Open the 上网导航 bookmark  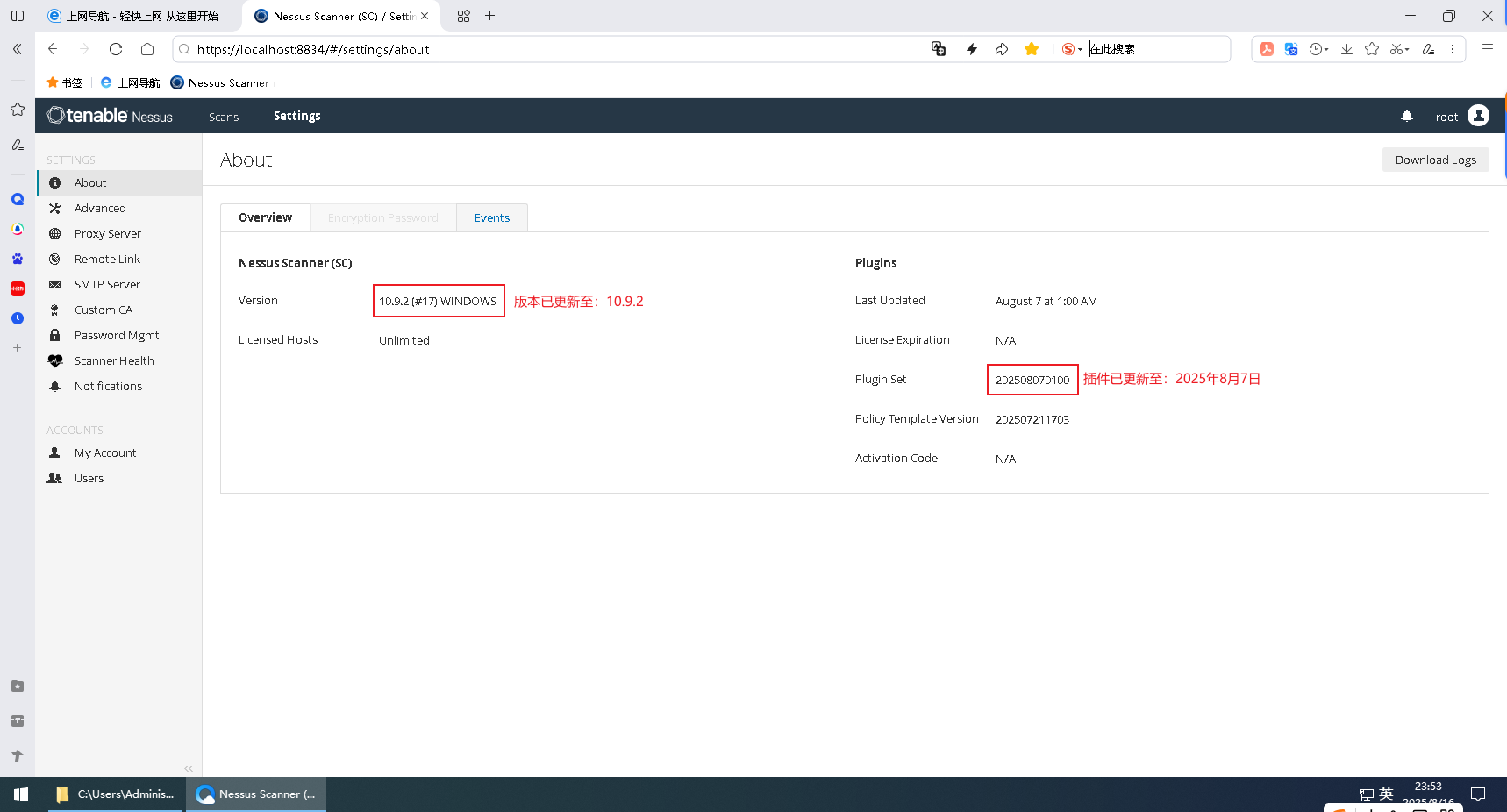130,82
